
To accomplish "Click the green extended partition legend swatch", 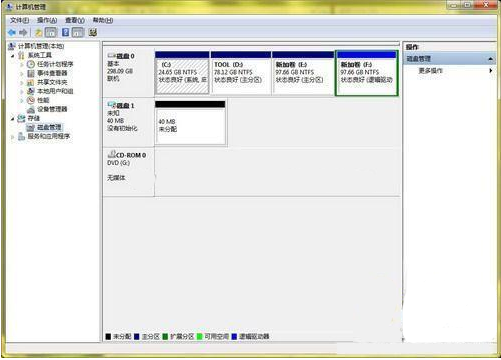I will pyautogui.click(x=165, y=336).
